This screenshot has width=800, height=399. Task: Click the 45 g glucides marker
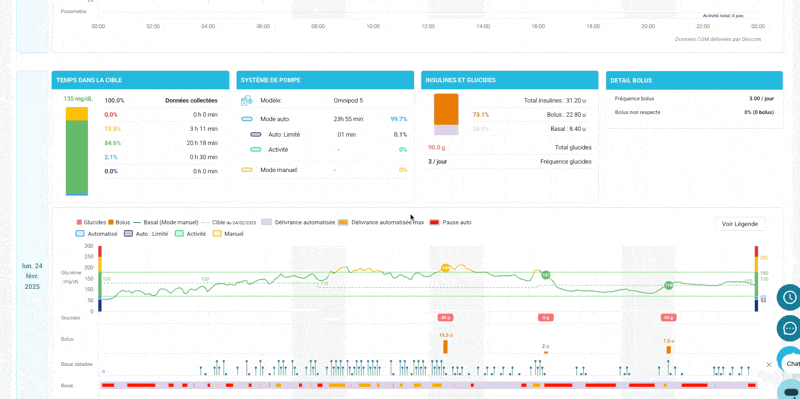click(668, 317)
